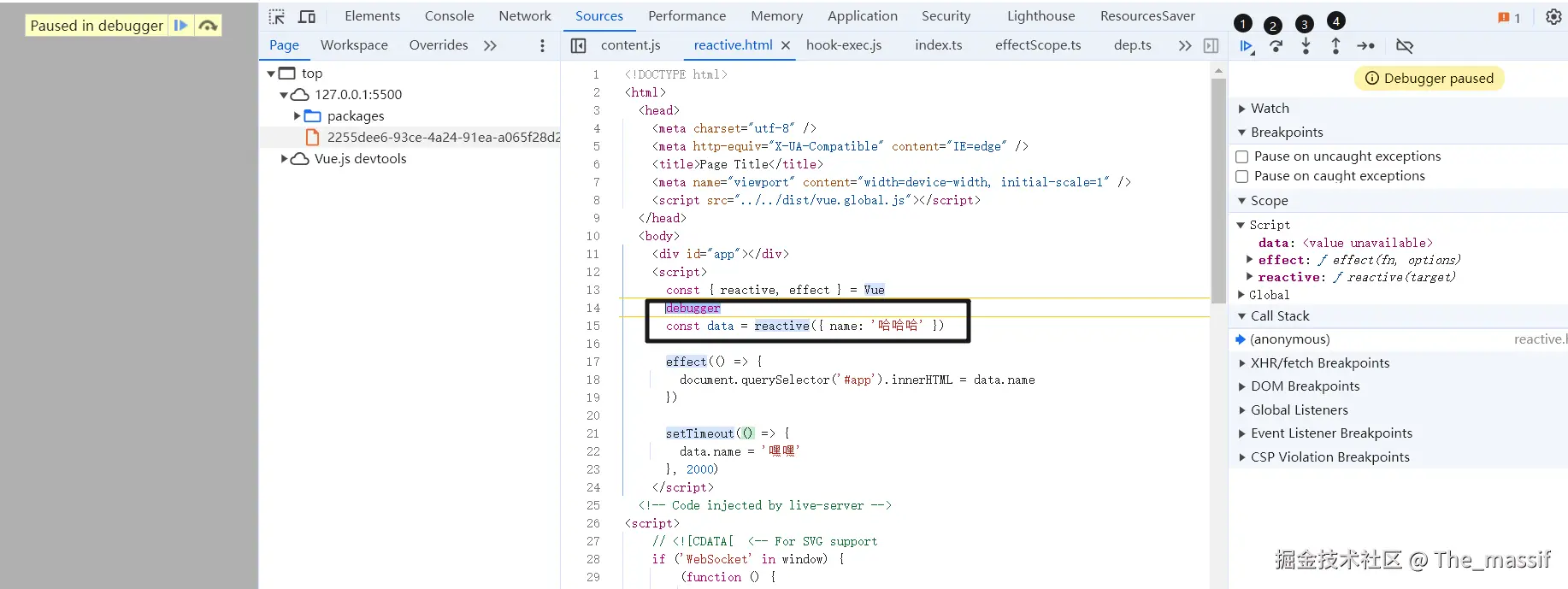Click the reactive.html call stack link
Image resolution: width=1568 pixels, height=589 pixels.
tap(1540, 339)
